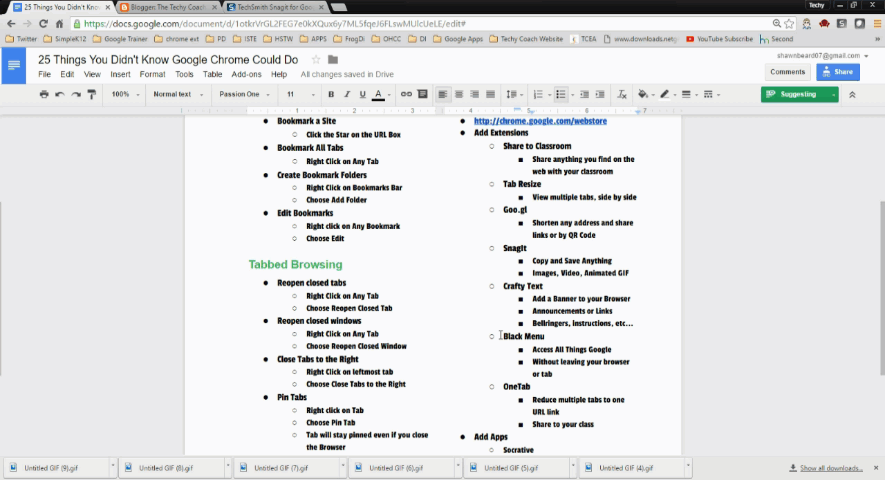Open the Docs home menu icon
885x480 pixels.
[x=14, y=67]
